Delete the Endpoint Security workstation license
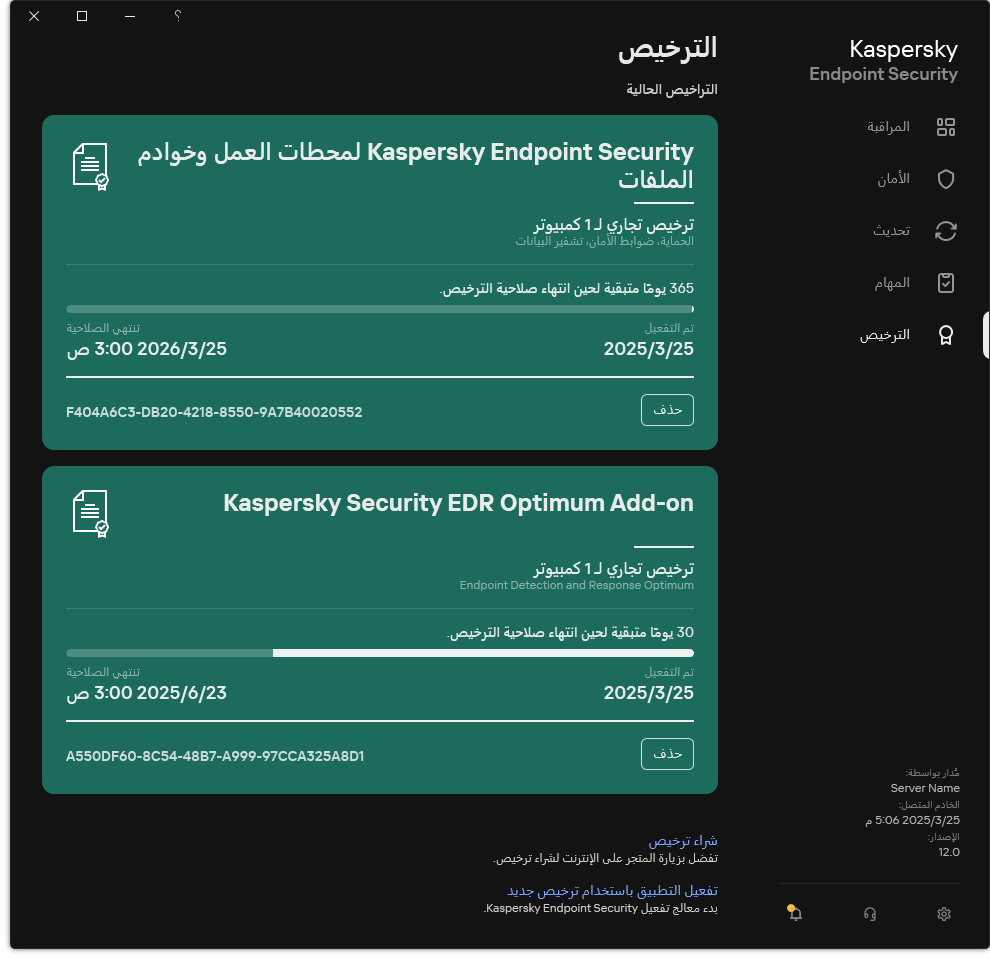 [x=667, y=410]
